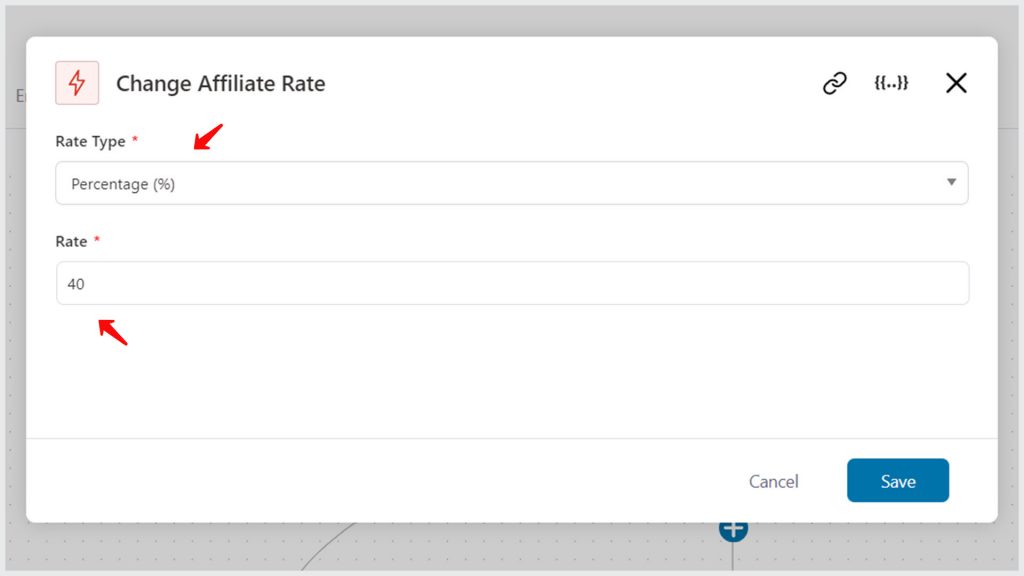This screenshot has width=1024, height=576.
Task: Click the curved connector line on canvas
Action: tap(327, 546)
